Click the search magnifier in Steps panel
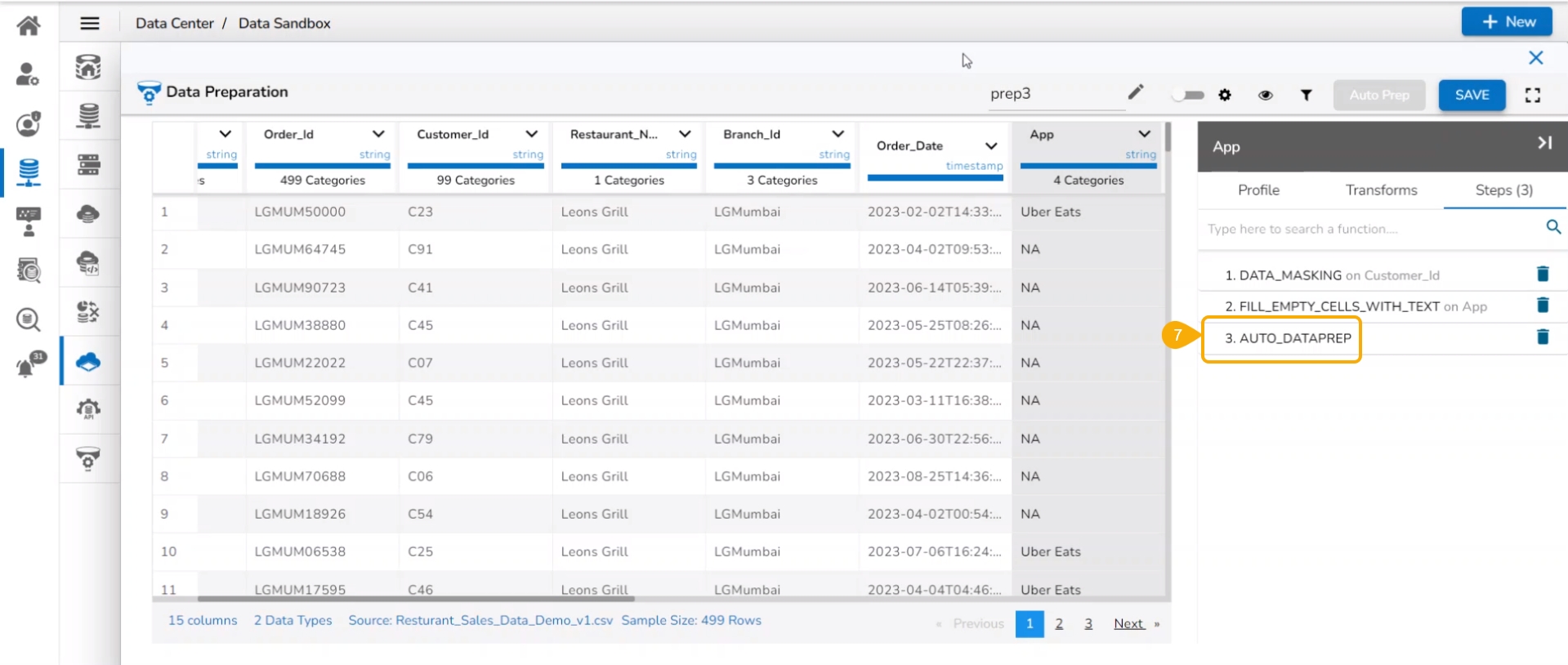The width and height of the screenshot is (1568, 665). [1552, 227]
